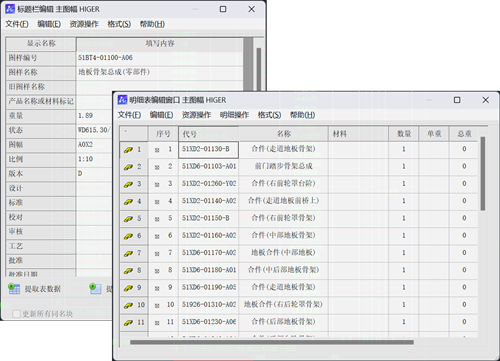Expand the small marker in sequence row 4

coord(157,202)
